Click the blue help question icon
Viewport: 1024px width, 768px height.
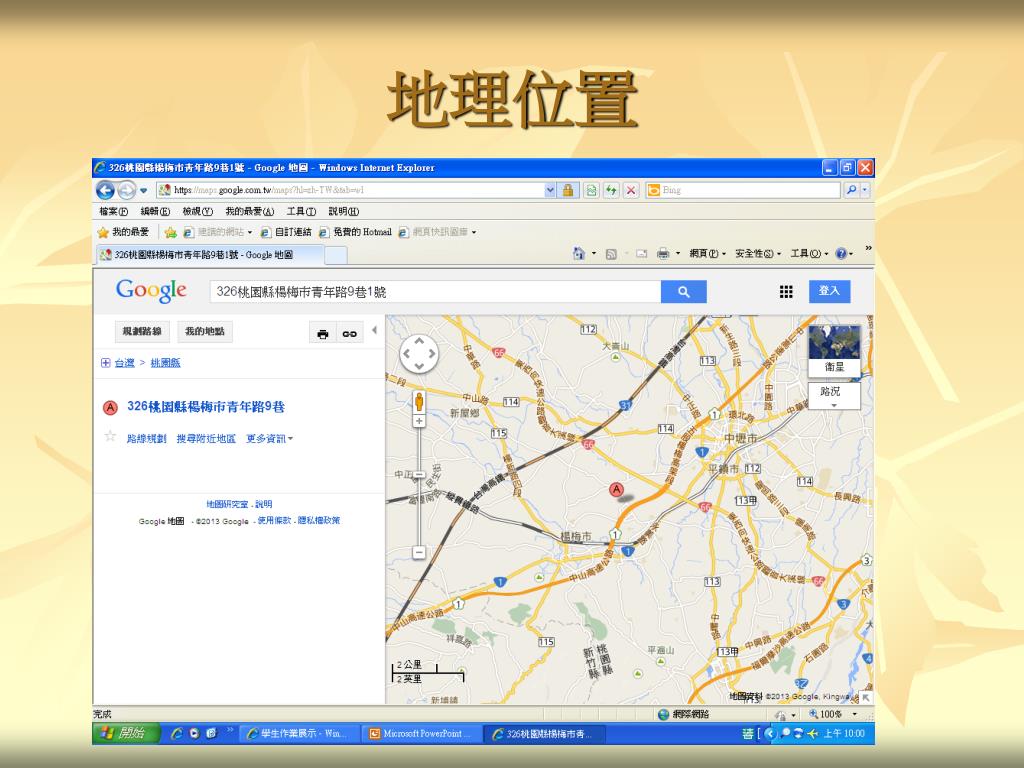841,253
